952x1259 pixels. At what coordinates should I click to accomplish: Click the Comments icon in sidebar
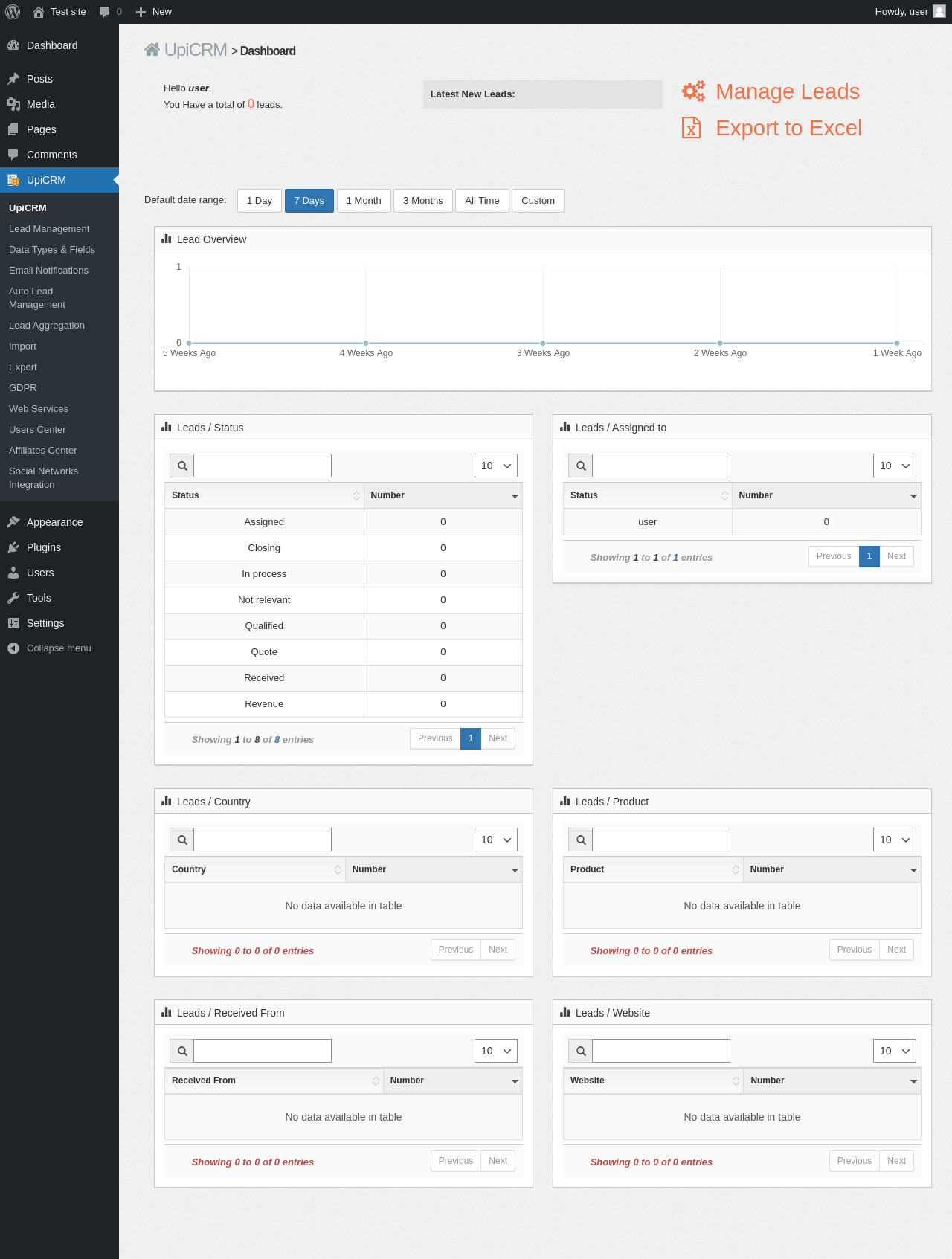(13, 155)
